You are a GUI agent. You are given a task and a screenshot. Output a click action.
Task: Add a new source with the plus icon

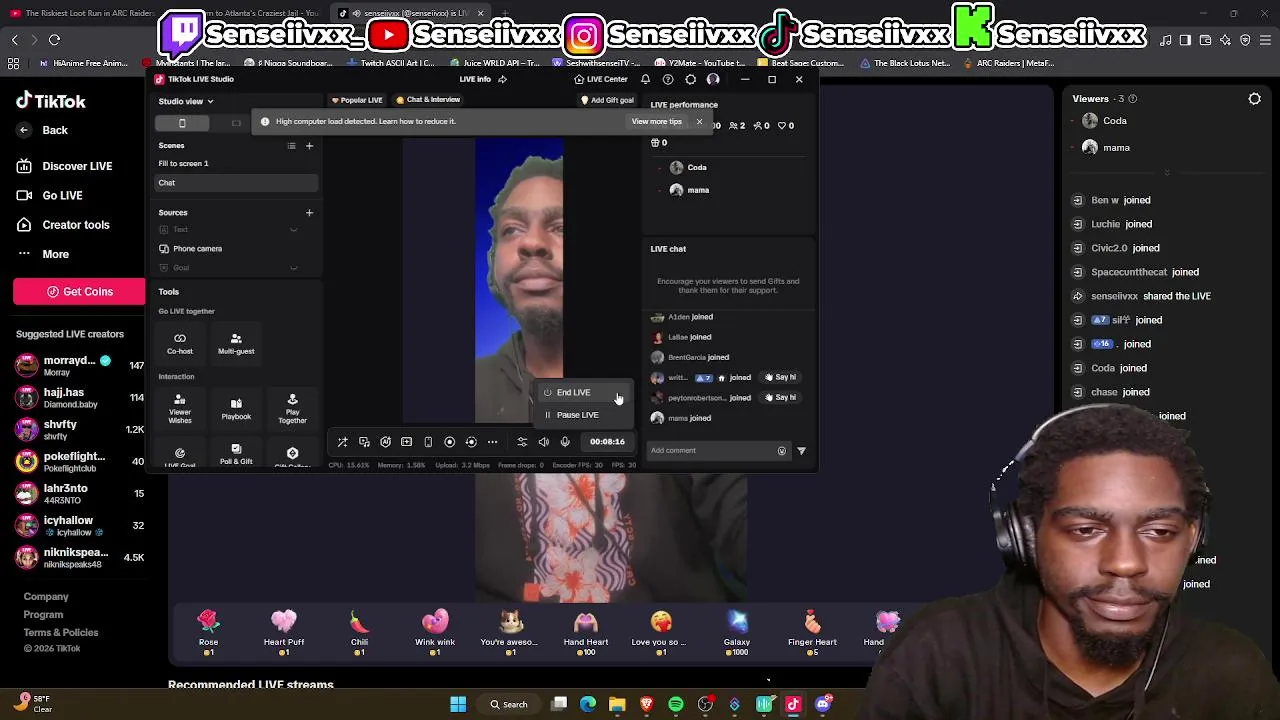309,212
